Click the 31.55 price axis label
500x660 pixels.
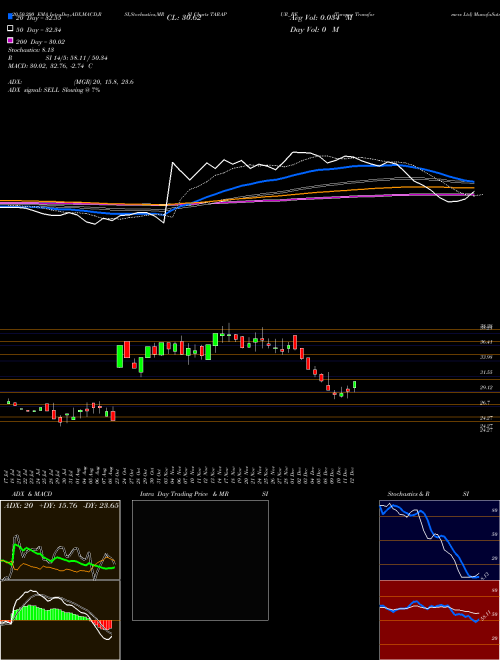pos(486,372)
